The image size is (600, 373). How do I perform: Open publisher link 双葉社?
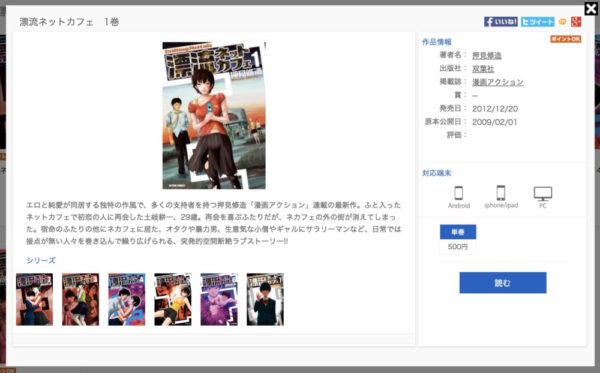point(483,69)
